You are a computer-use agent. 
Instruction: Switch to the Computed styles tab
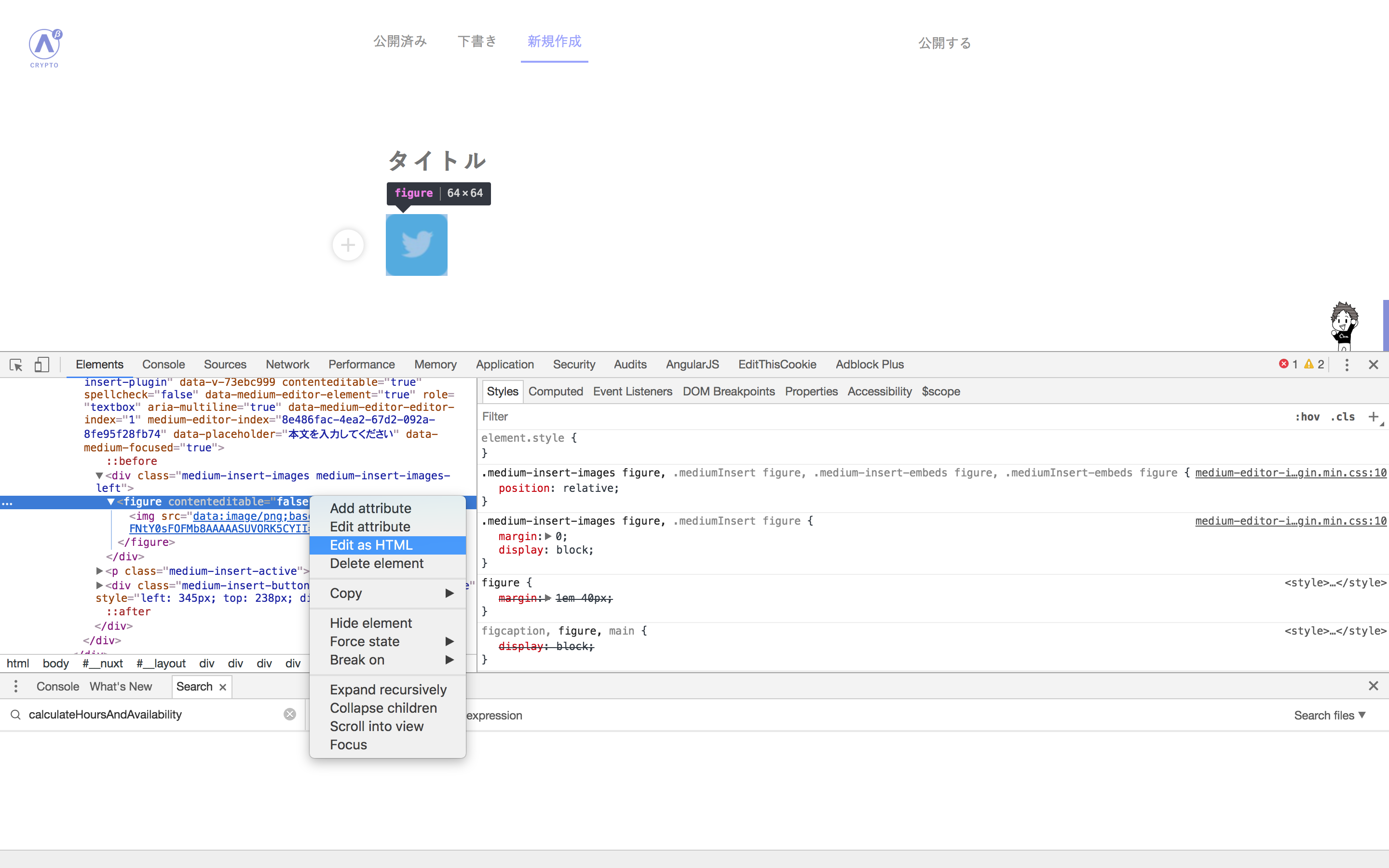click(555, 392)
